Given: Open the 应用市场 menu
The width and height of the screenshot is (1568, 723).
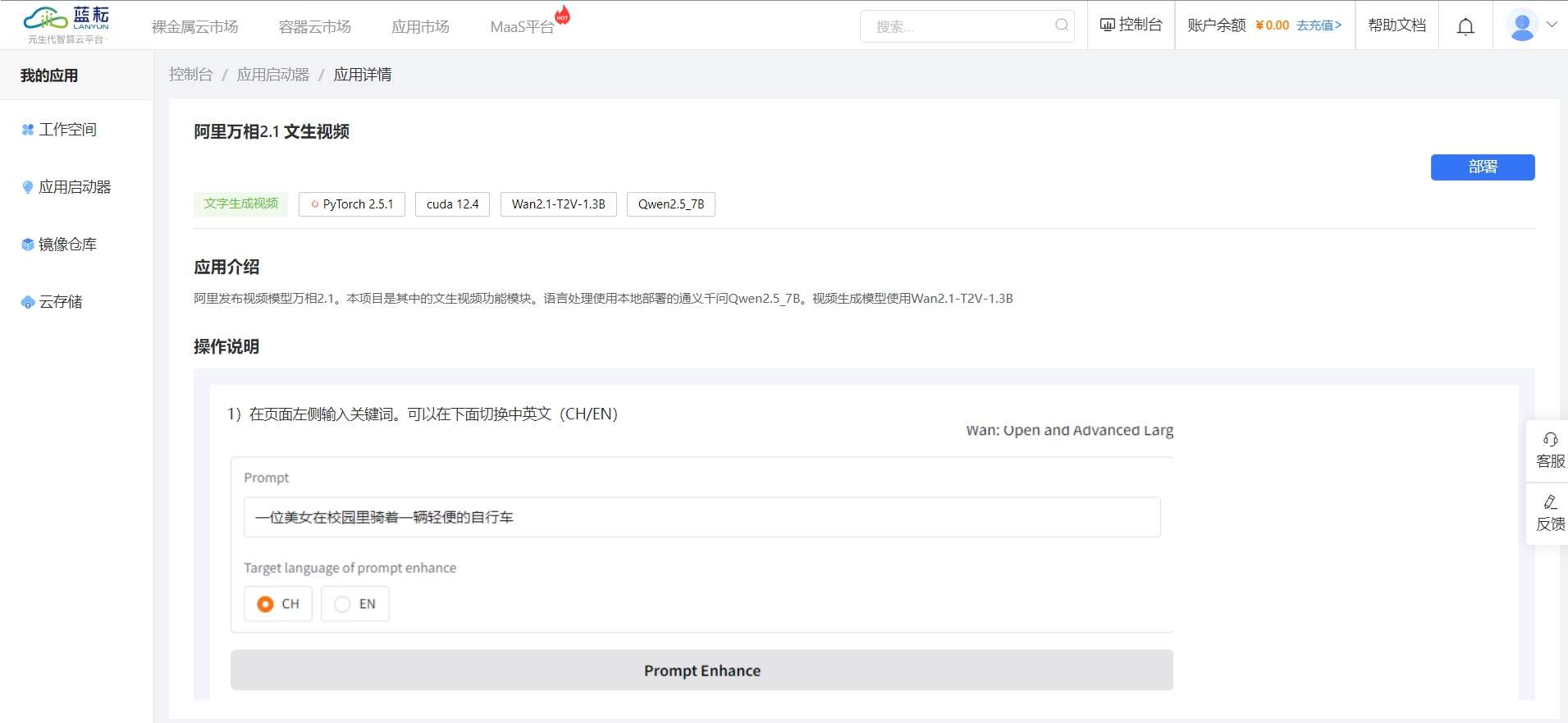Looking at the screenshot, I should (420, 27).
